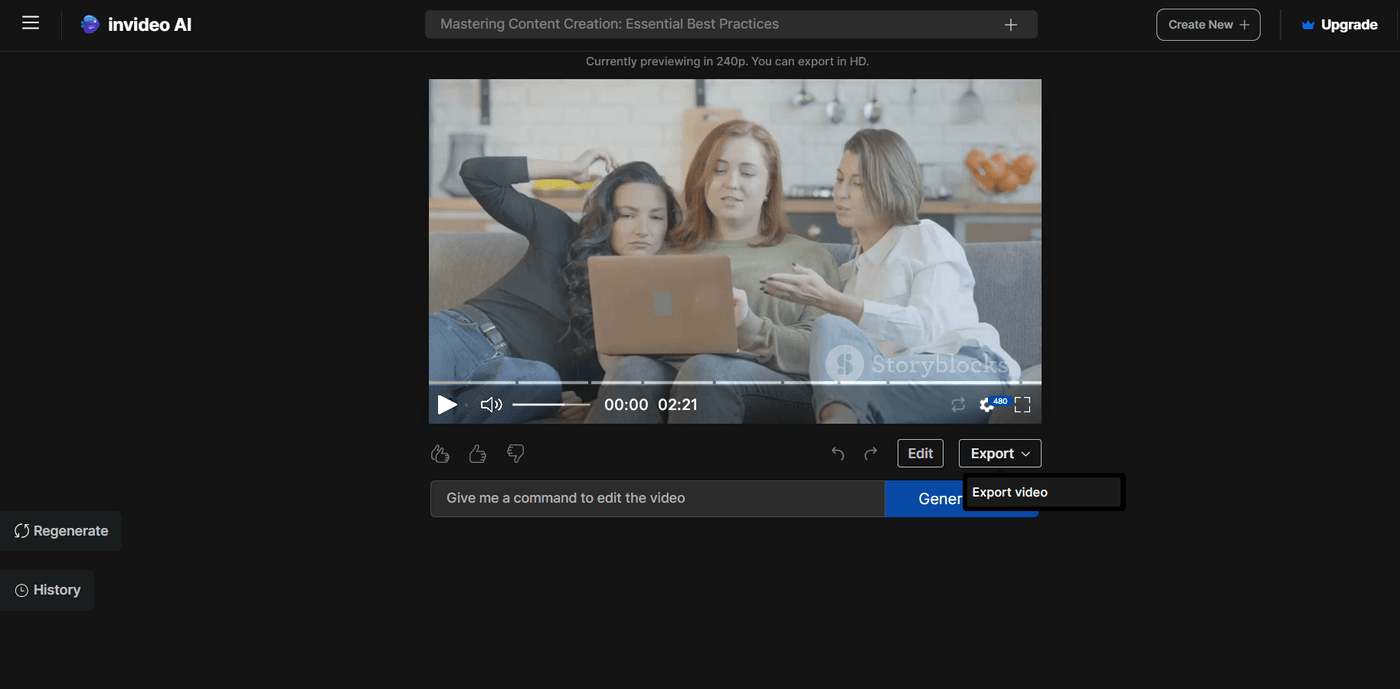Give the video a thumbs down

click(x=515, y=453)
